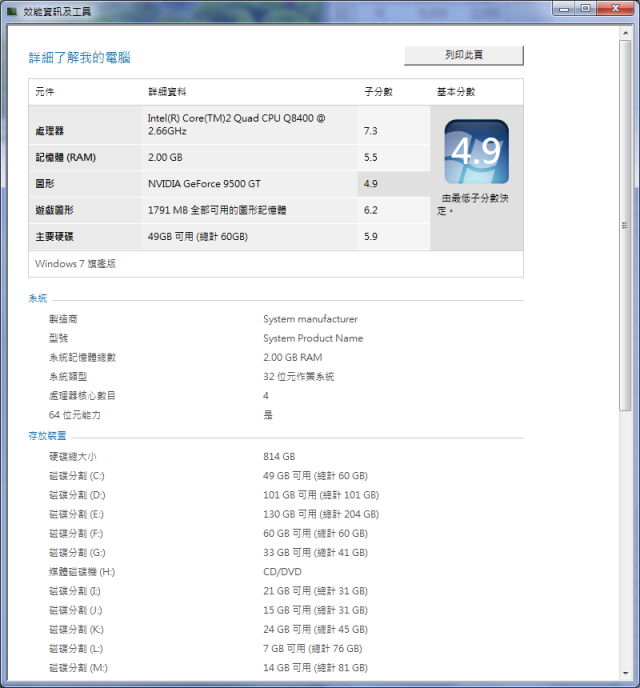Image resolution: width=640 pixels, height=688 pixels.
Task: Click the 由最低子分數決定 caption
Action: (x=473, y=204)
